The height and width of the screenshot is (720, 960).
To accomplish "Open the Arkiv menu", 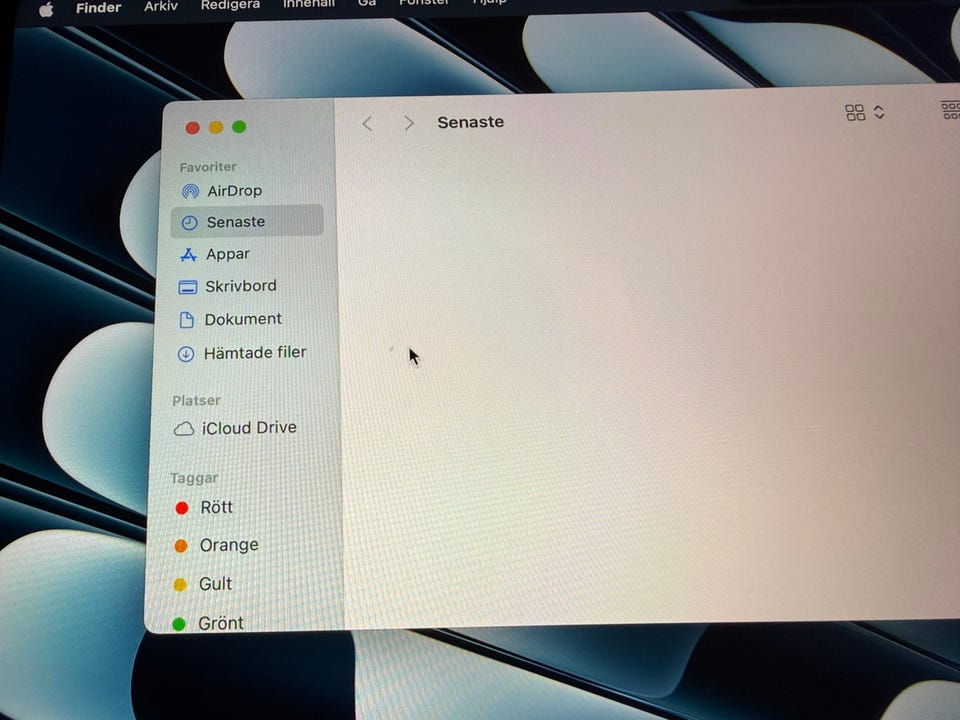I will pos(161,6).
